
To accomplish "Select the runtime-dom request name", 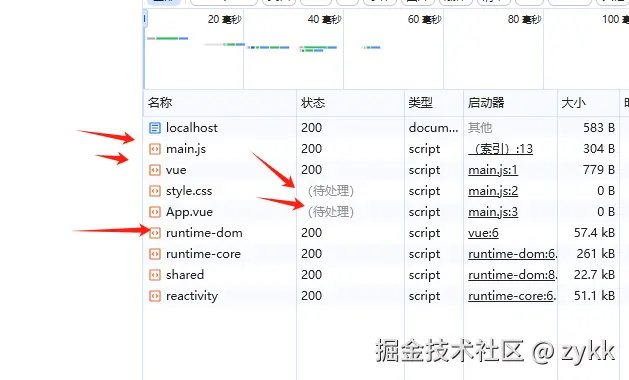I will [204, 233].
